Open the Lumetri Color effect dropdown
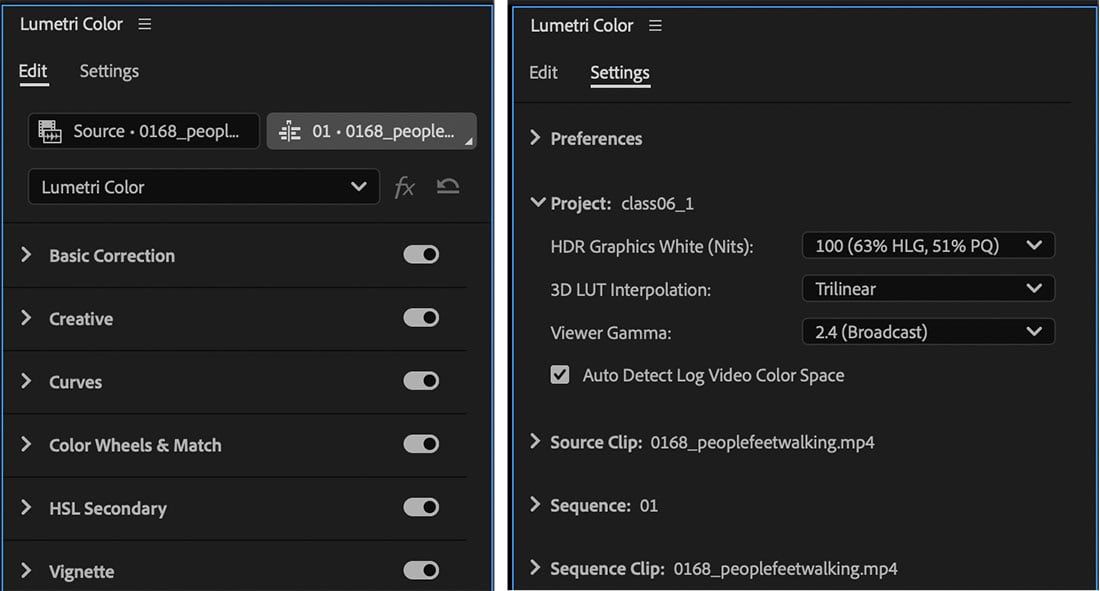 pos(203,187)
